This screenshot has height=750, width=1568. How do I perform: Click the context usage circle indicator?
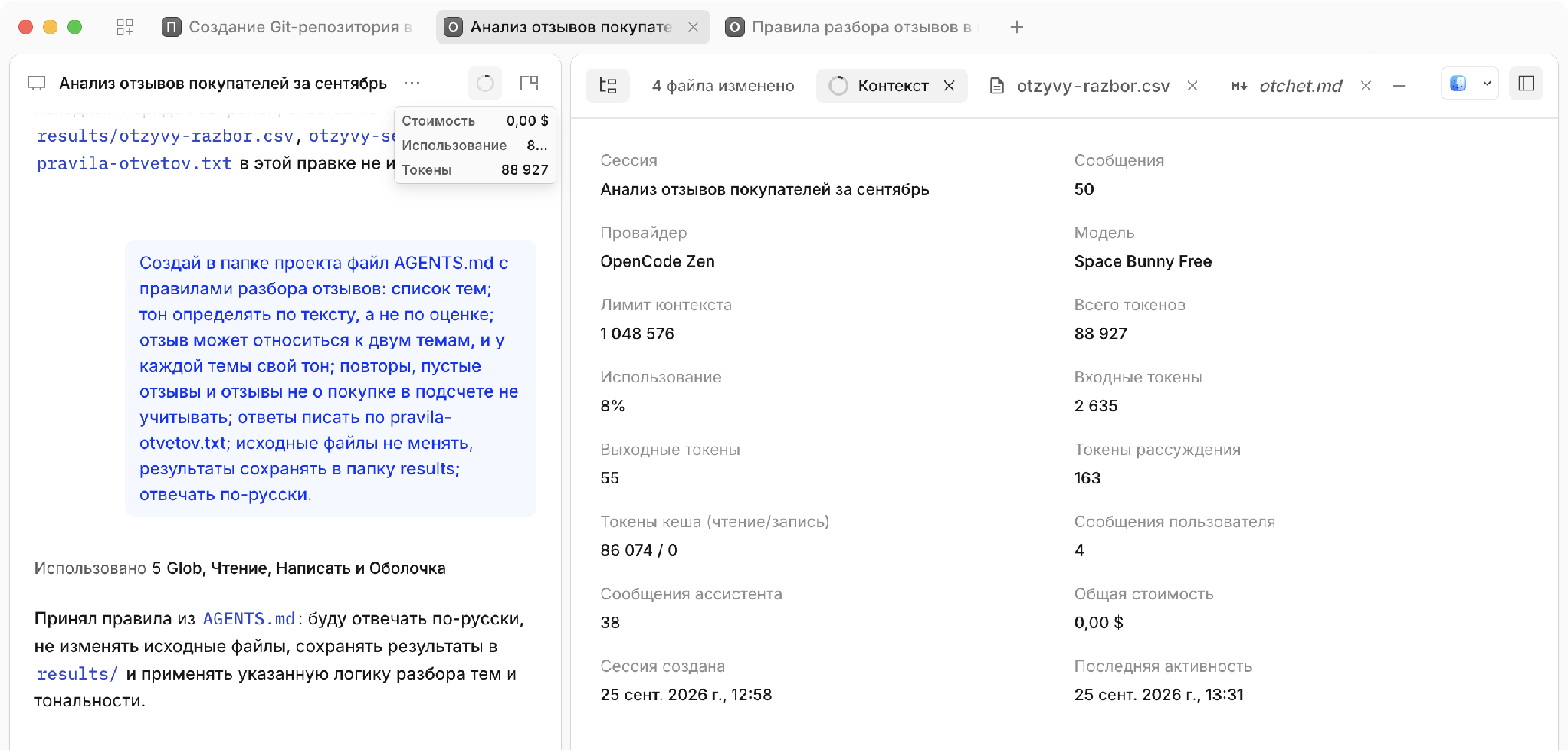click(x=485, y=84)
